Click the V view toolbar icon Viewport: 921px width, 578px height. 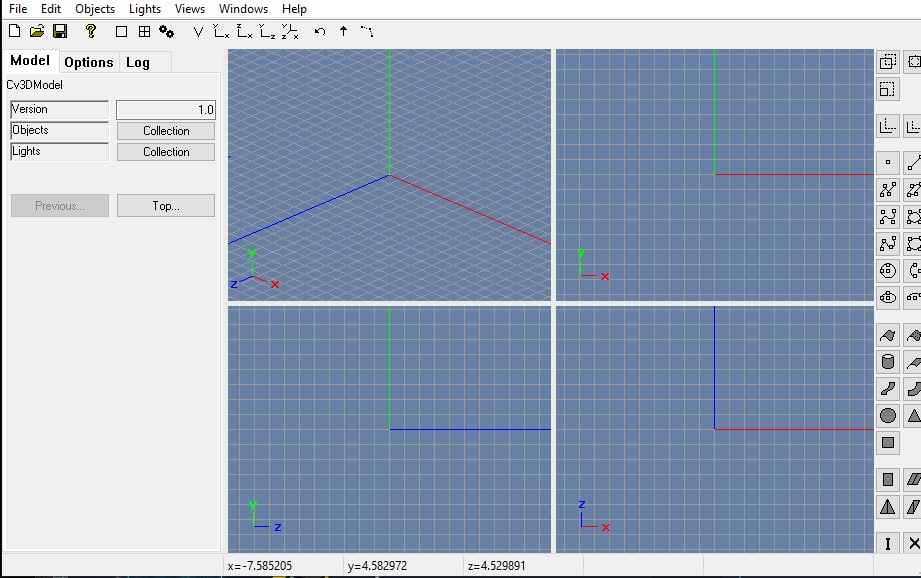pos(198,32)
